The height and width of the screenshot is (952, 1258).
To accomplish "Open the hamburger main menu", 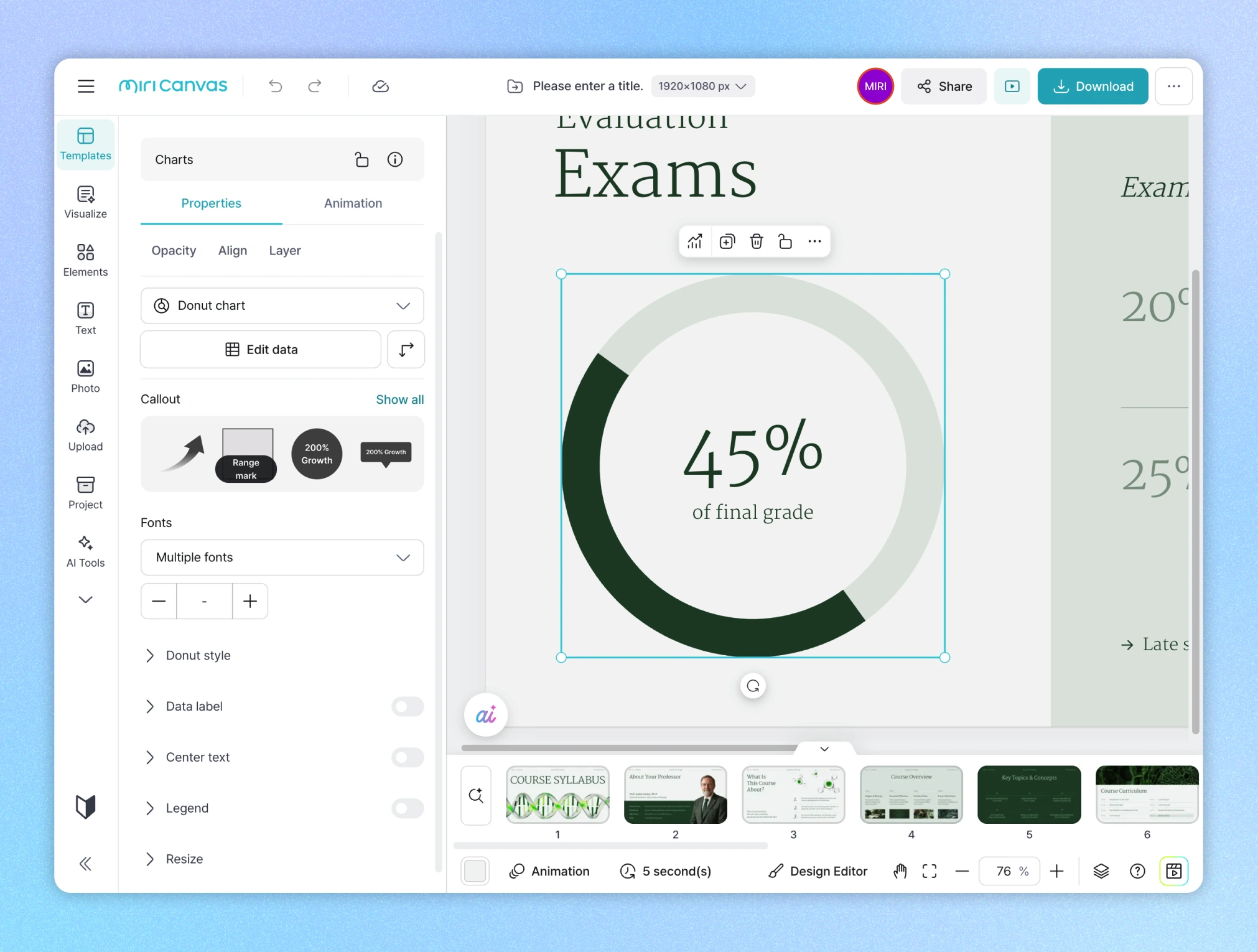I will tap(86, 86).
